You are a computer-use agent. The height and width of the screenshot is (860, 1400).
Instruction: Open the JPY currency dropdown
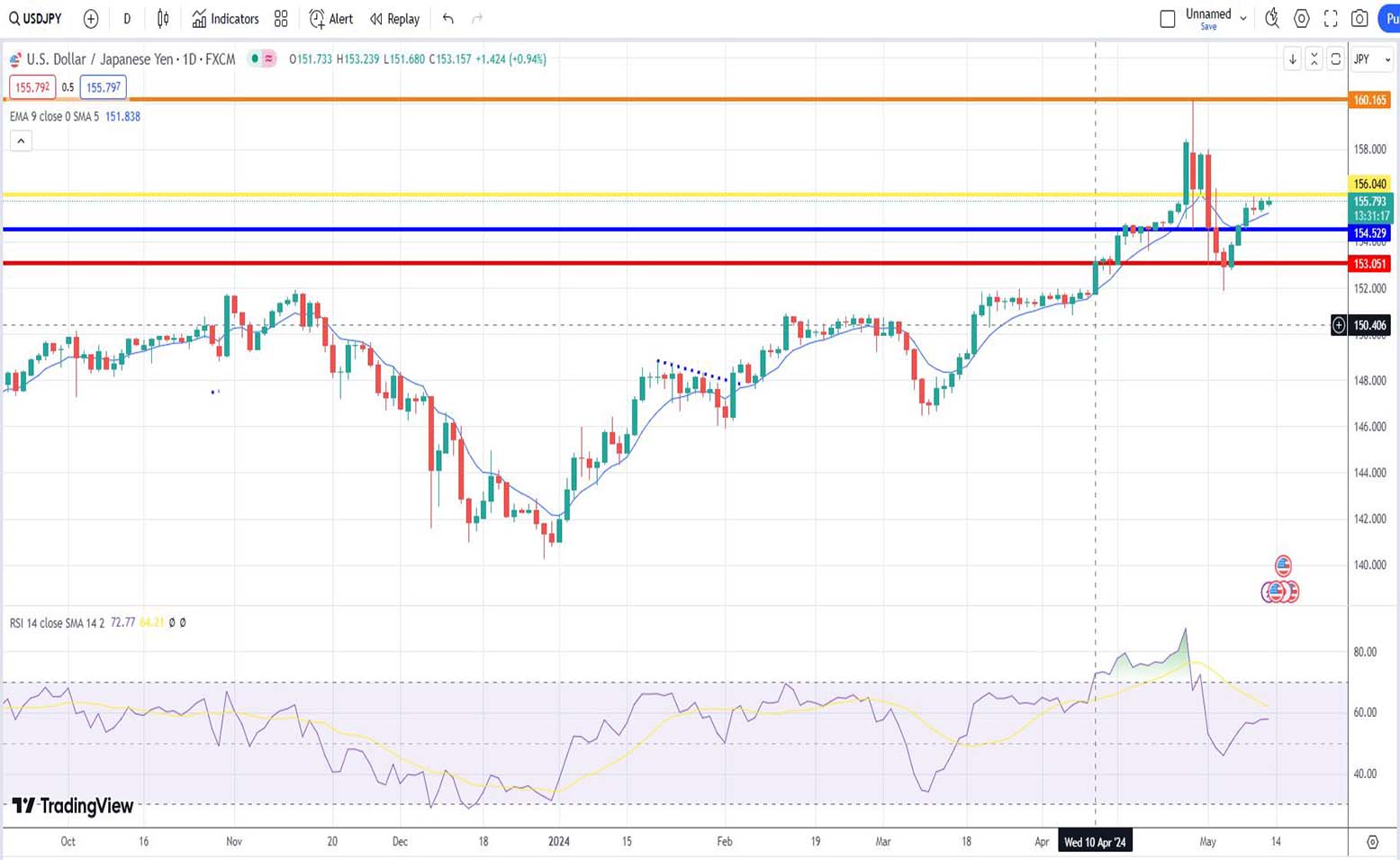pos(1371,59)
